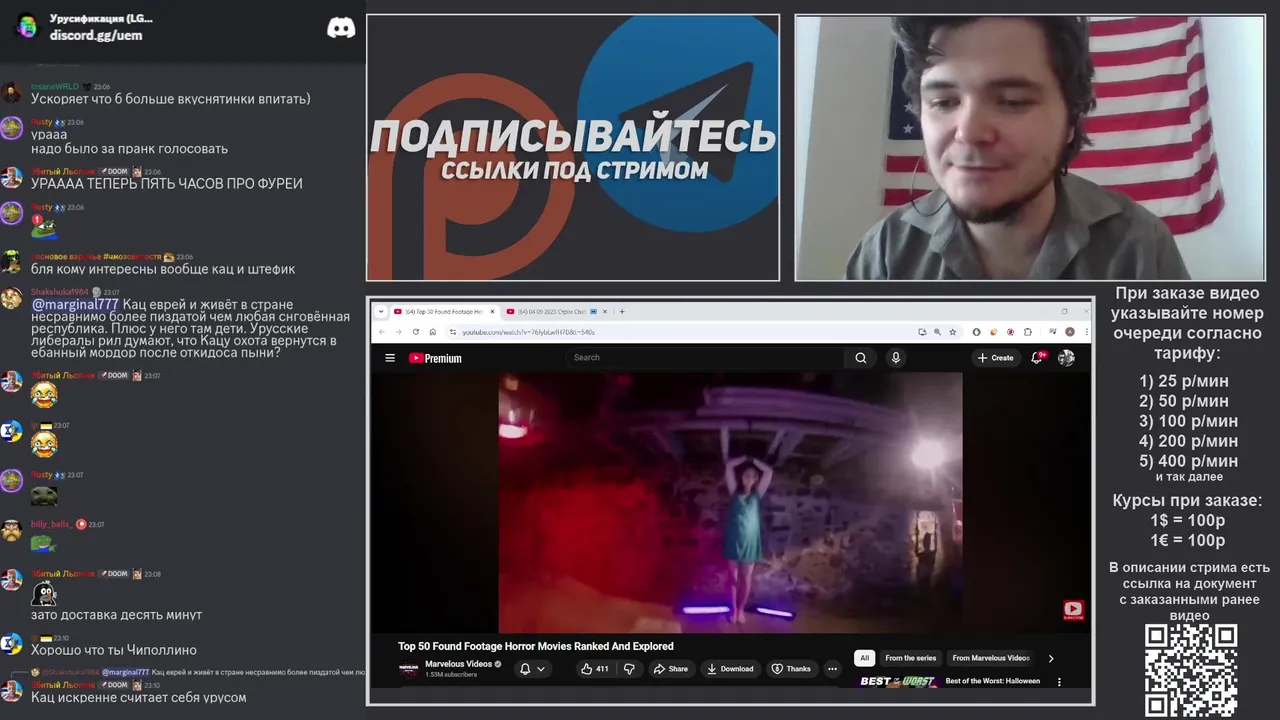This screenshot has width=1280, height=720.
Task: Open Best of the Worst: Halloween video
Action: coord(993,681)
